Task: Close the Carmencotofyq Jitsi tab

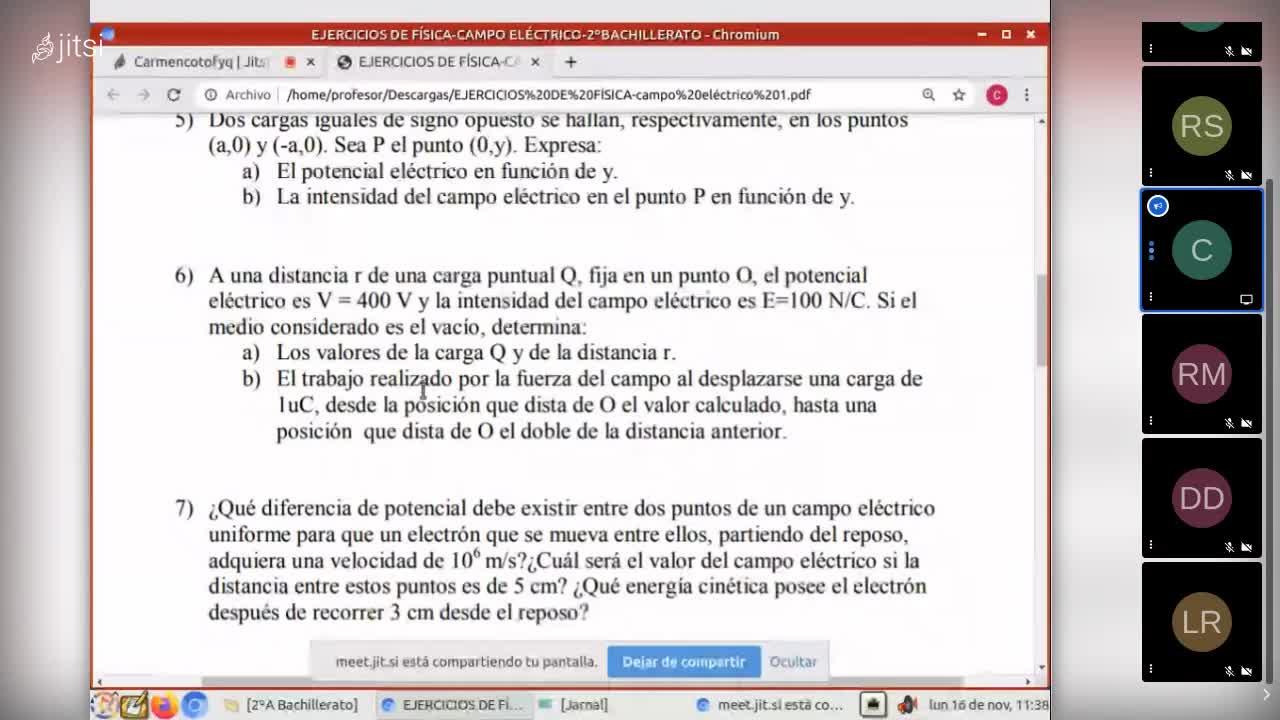Action: pyautogui.click(x=310, y=62)
